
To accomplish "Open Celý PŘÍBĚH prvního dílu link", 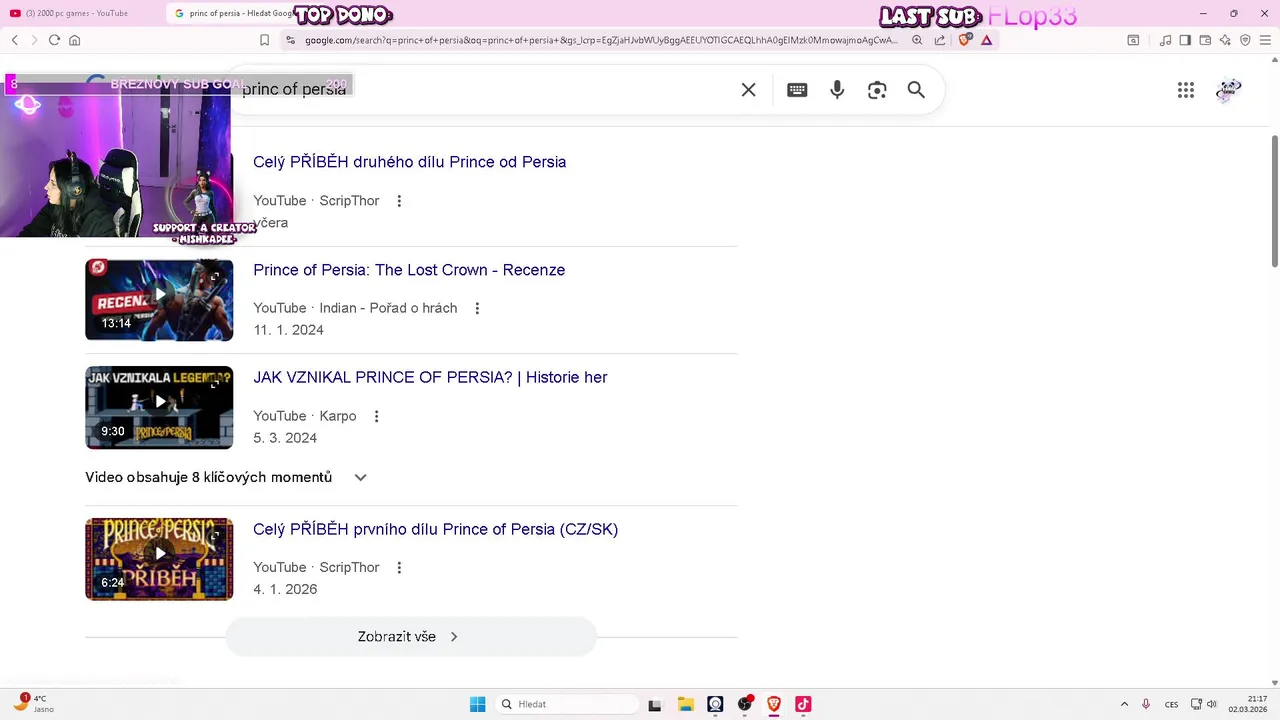I will pos(435,529).
